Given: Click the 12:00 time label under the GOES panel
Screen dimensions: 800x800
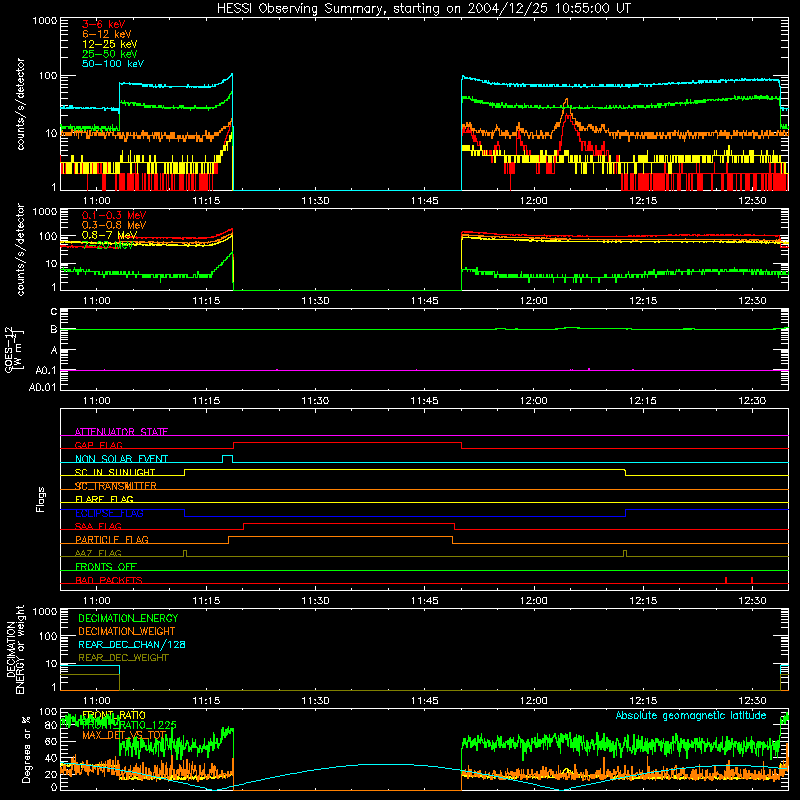Looking at the screenshot, I should point(534,401).
